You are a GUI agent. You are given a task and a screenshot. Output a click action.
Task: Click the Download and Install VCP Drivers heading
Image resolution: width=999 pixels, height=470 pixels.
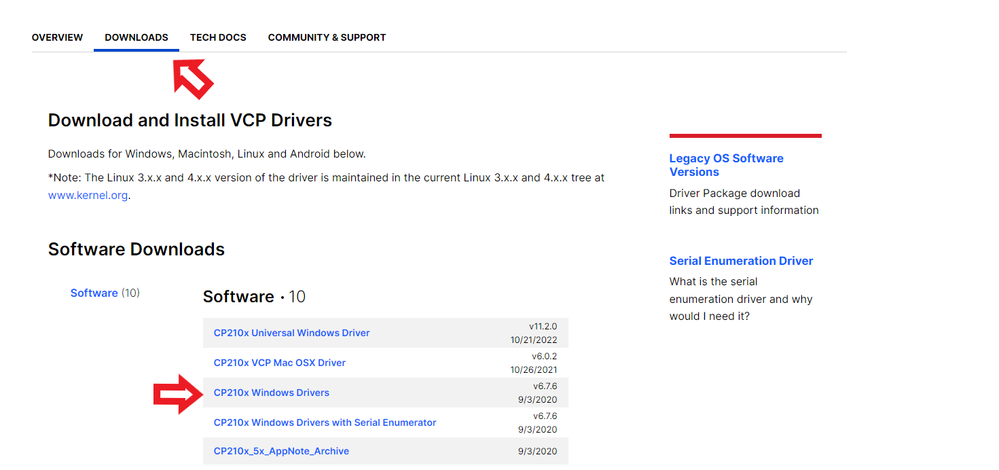pos(190,121)
